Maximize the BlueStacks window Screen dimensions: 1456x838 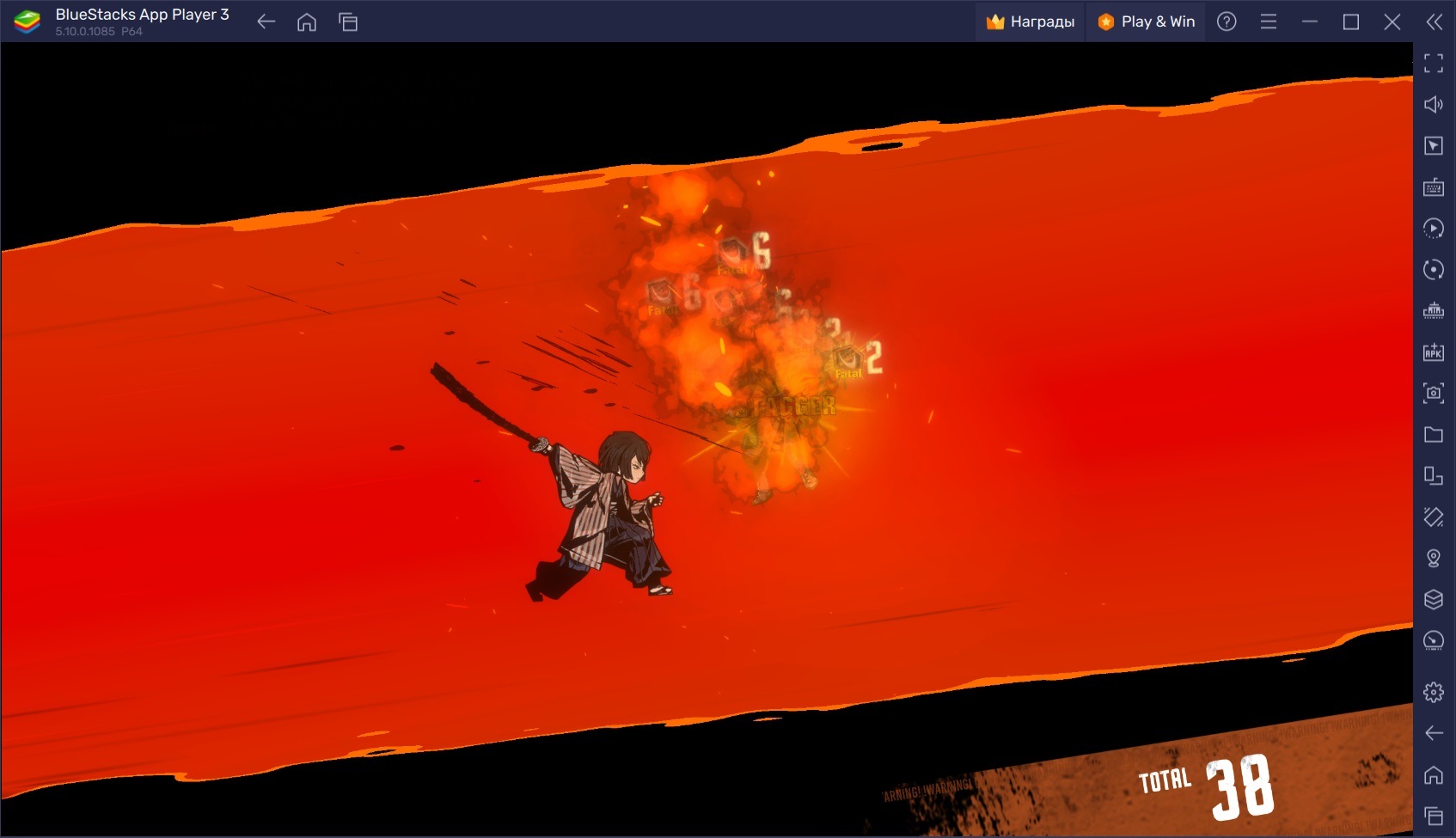pyautogui.click(x=1351, y=21)
